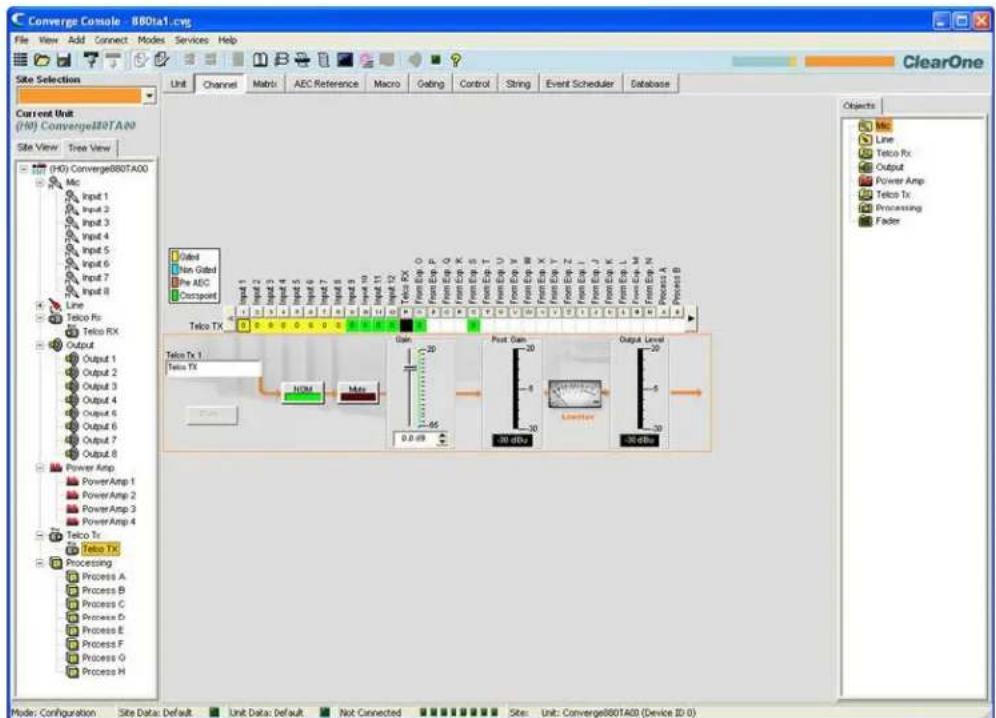Switch to Tree View tab
Screen dimensions: 996x718
89,148
